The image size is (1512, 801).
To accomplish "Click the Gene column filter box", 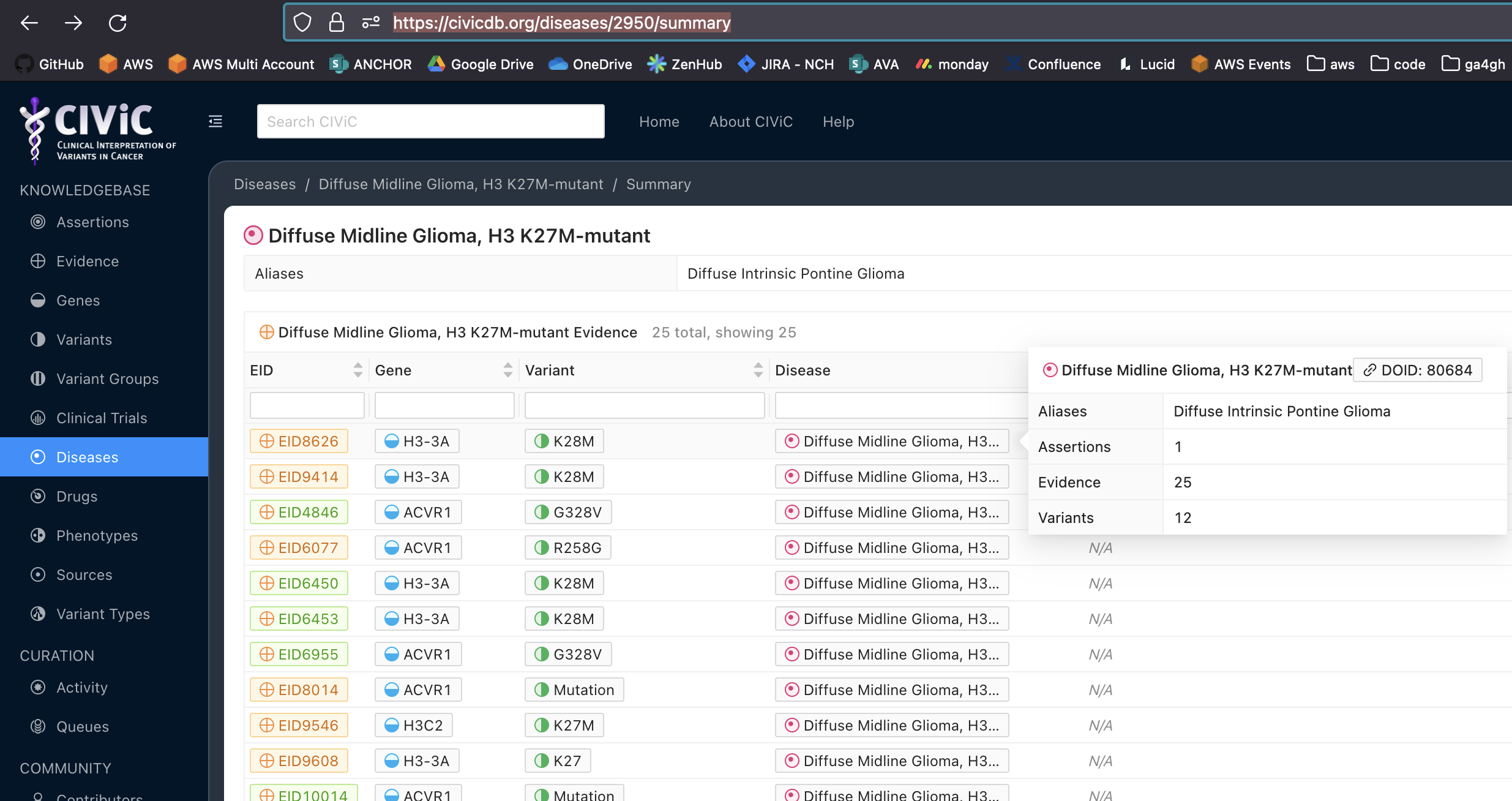I will coord(444,405).
